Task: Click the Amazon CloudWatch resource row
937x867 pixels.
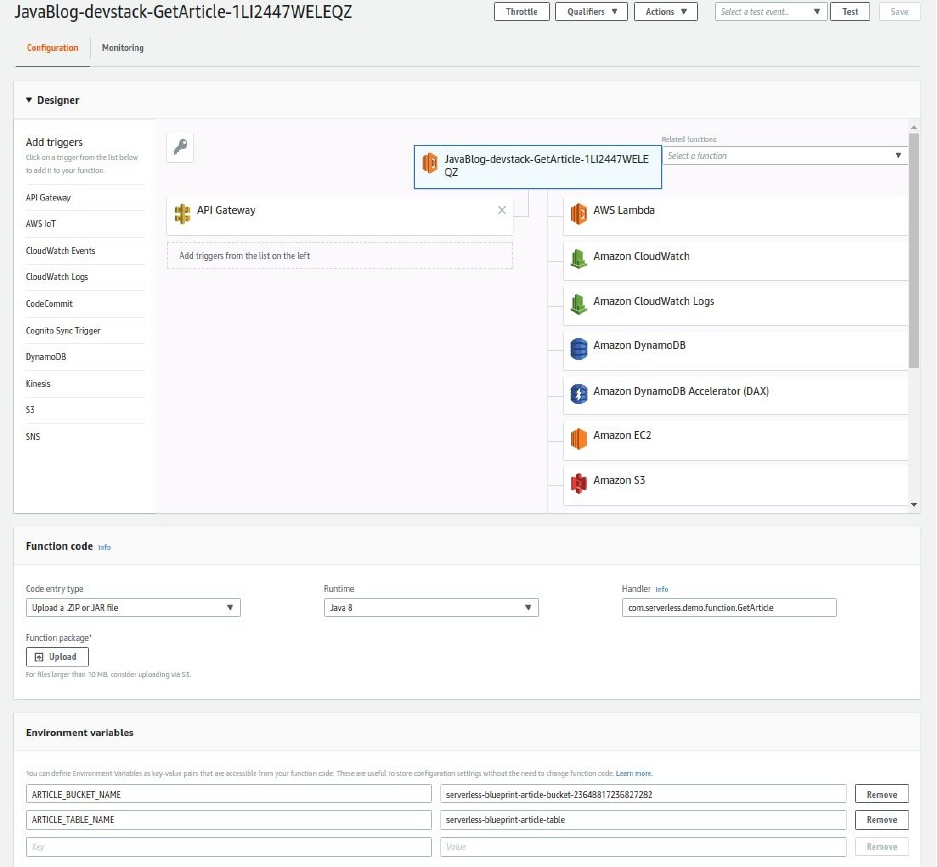Action: pos(736,261)
